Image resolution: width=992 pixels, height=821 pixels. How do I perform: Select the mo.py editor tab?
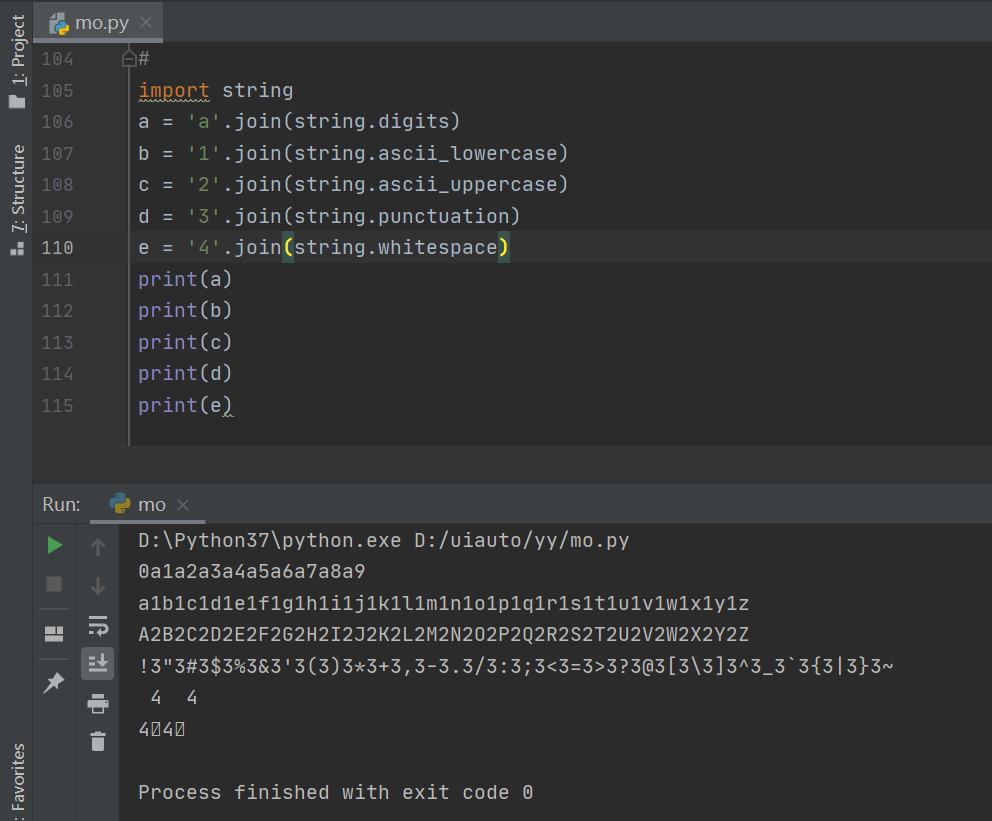click(x=102, y=22)
